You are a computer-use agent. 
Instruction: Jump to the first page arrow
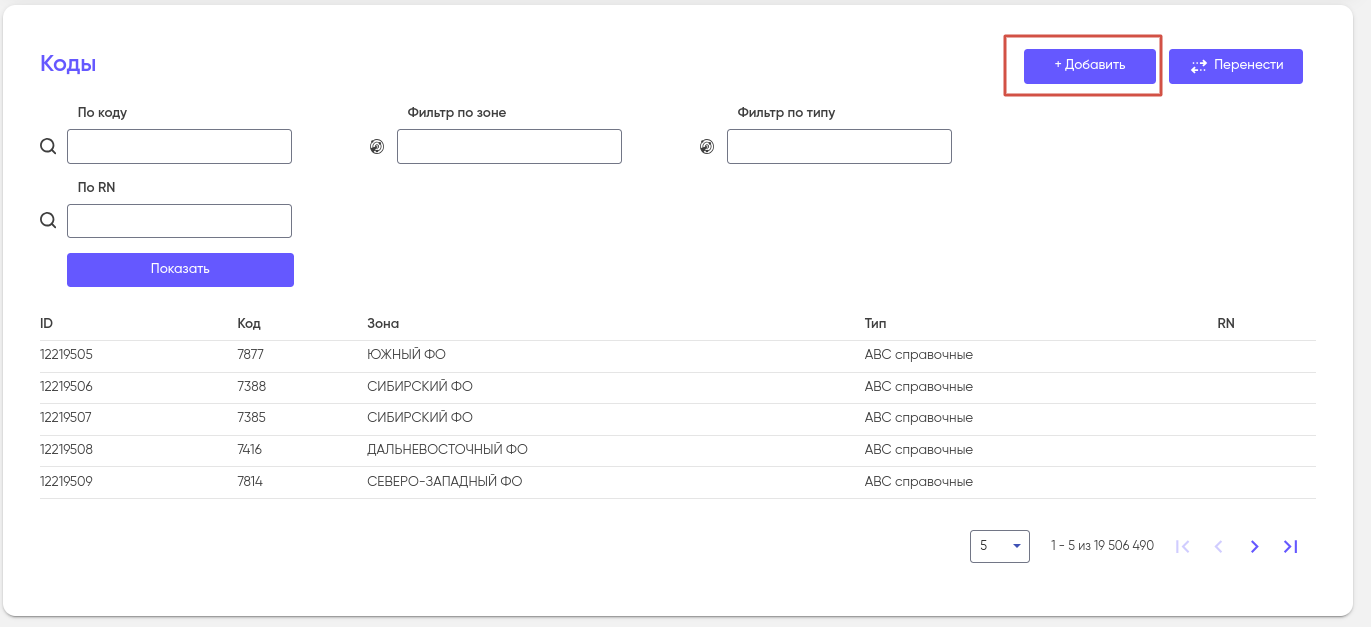[x=1182, y=547]
